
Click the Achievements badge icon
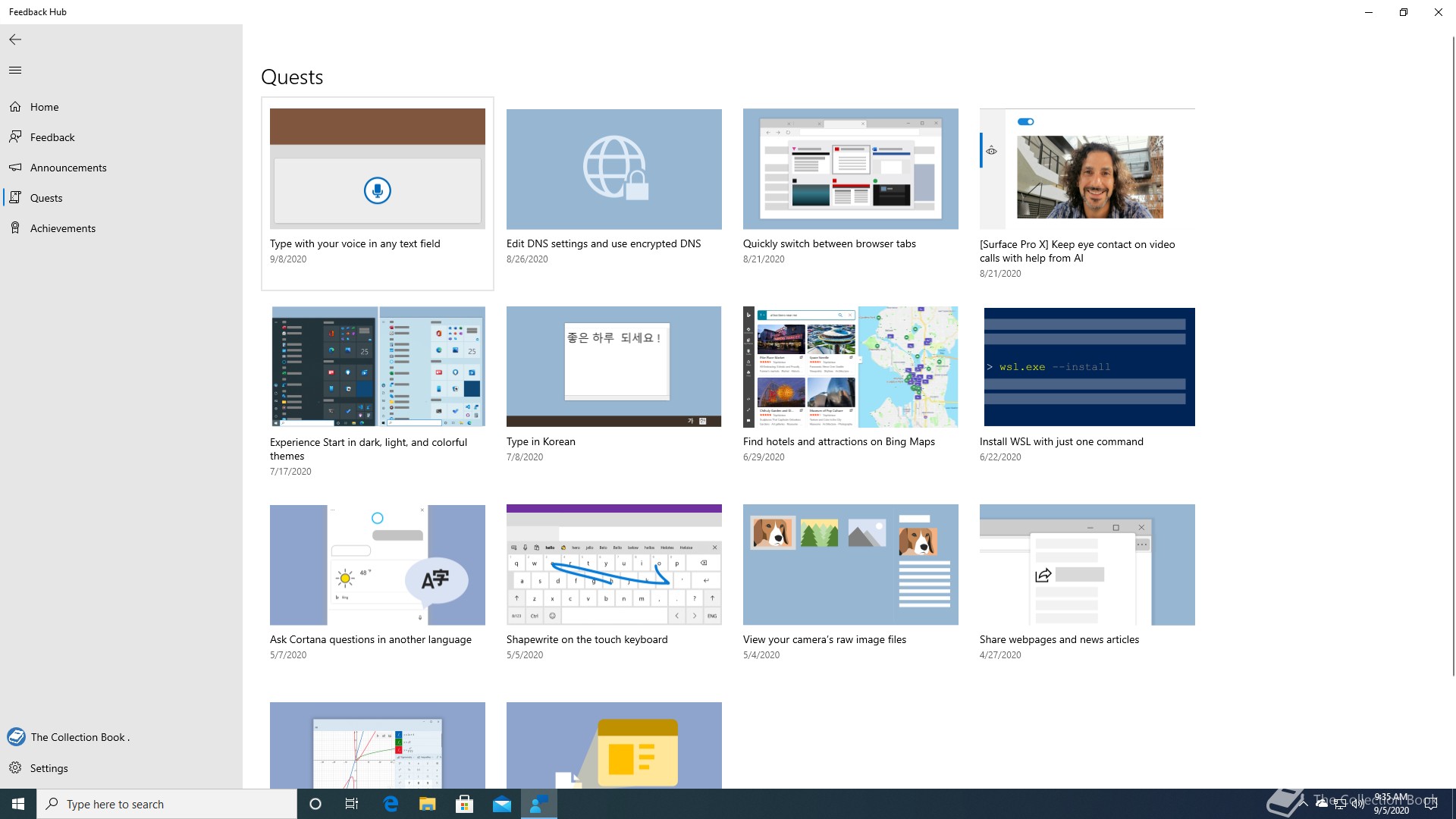pyautogui.click(x=15, y=228)
